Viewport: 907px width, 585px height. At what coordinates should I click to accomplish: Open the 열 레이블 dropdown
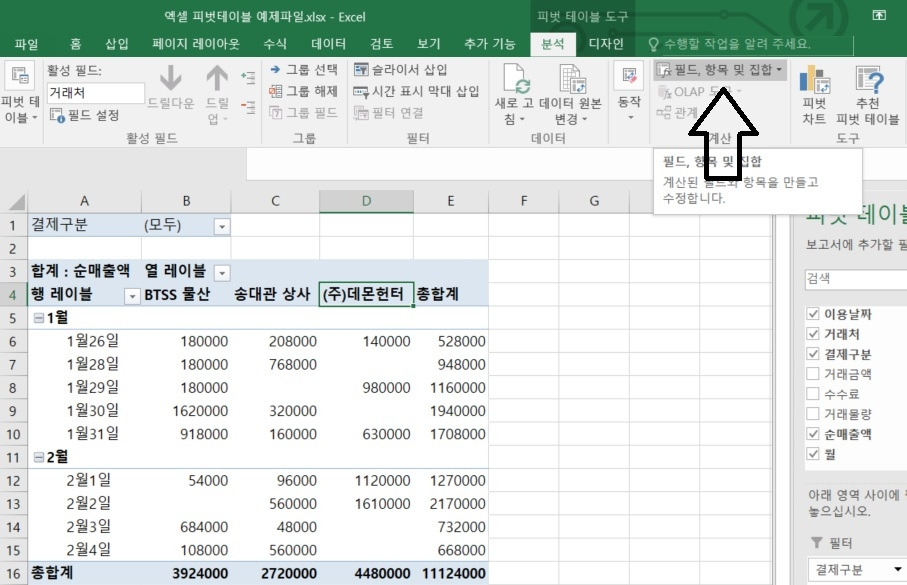coord(224,272)
